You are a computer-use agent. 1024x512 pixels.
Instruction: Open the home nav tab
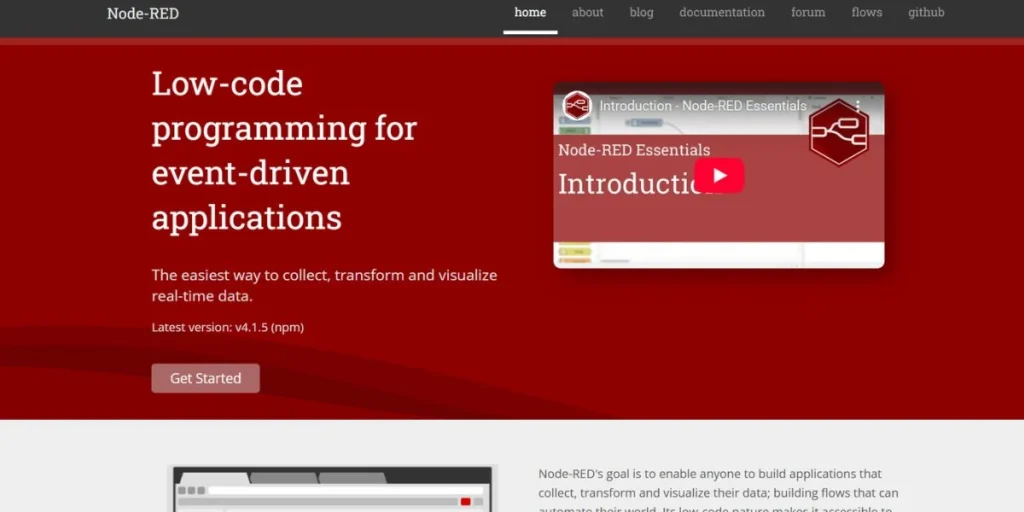[530, 13]
